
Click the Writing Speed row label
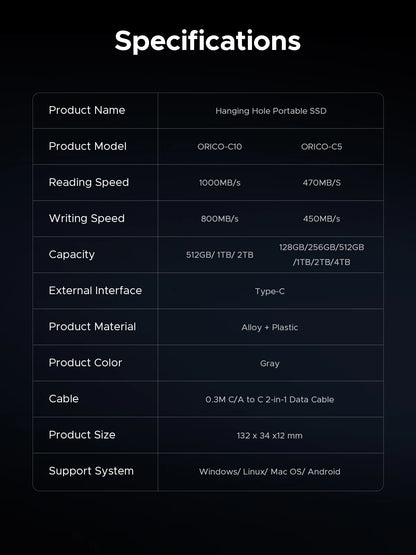coord(87,218)
